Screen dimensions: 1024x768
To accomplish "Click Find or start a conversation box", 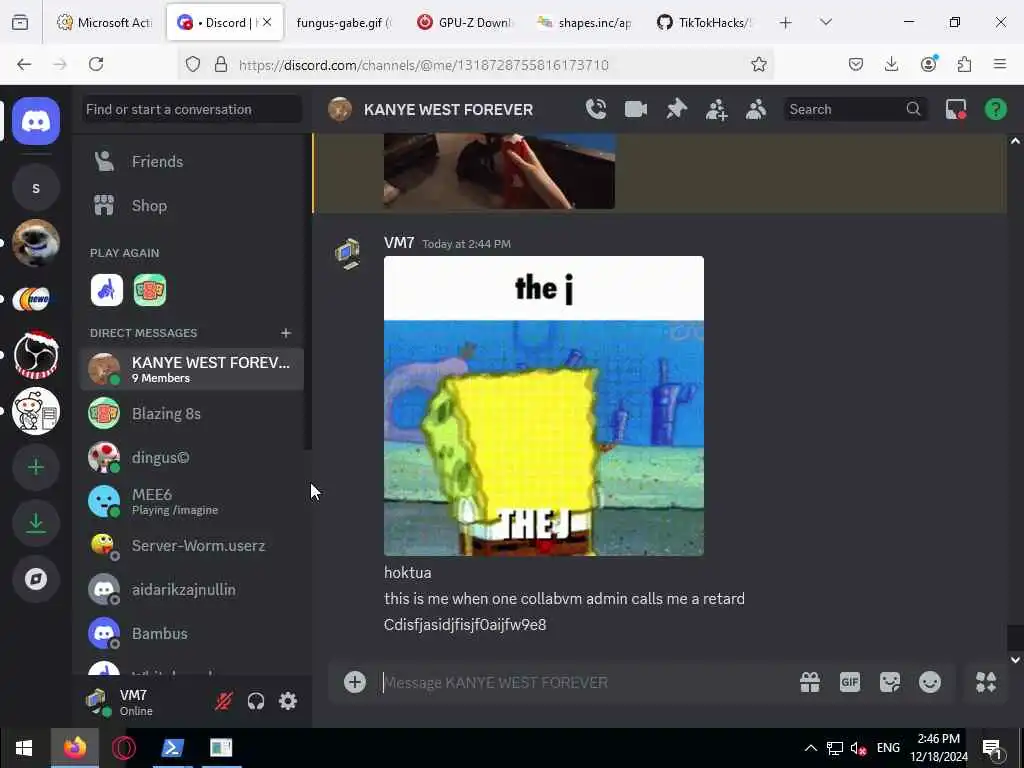I will pyautogui.click(x=193, y=109).
